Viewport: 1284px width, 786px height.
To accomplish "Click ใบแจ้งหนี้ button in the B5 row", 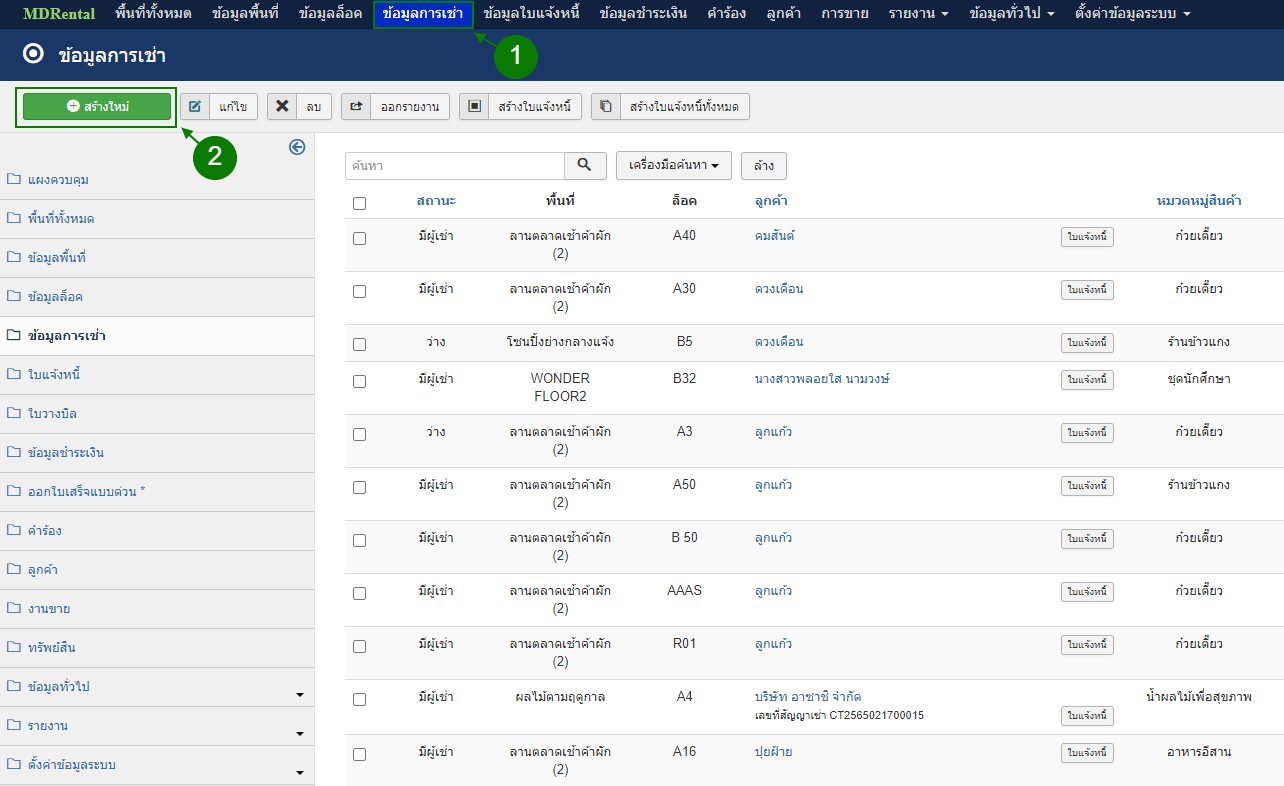I will pyautogui.click(x=1087, y=343).
